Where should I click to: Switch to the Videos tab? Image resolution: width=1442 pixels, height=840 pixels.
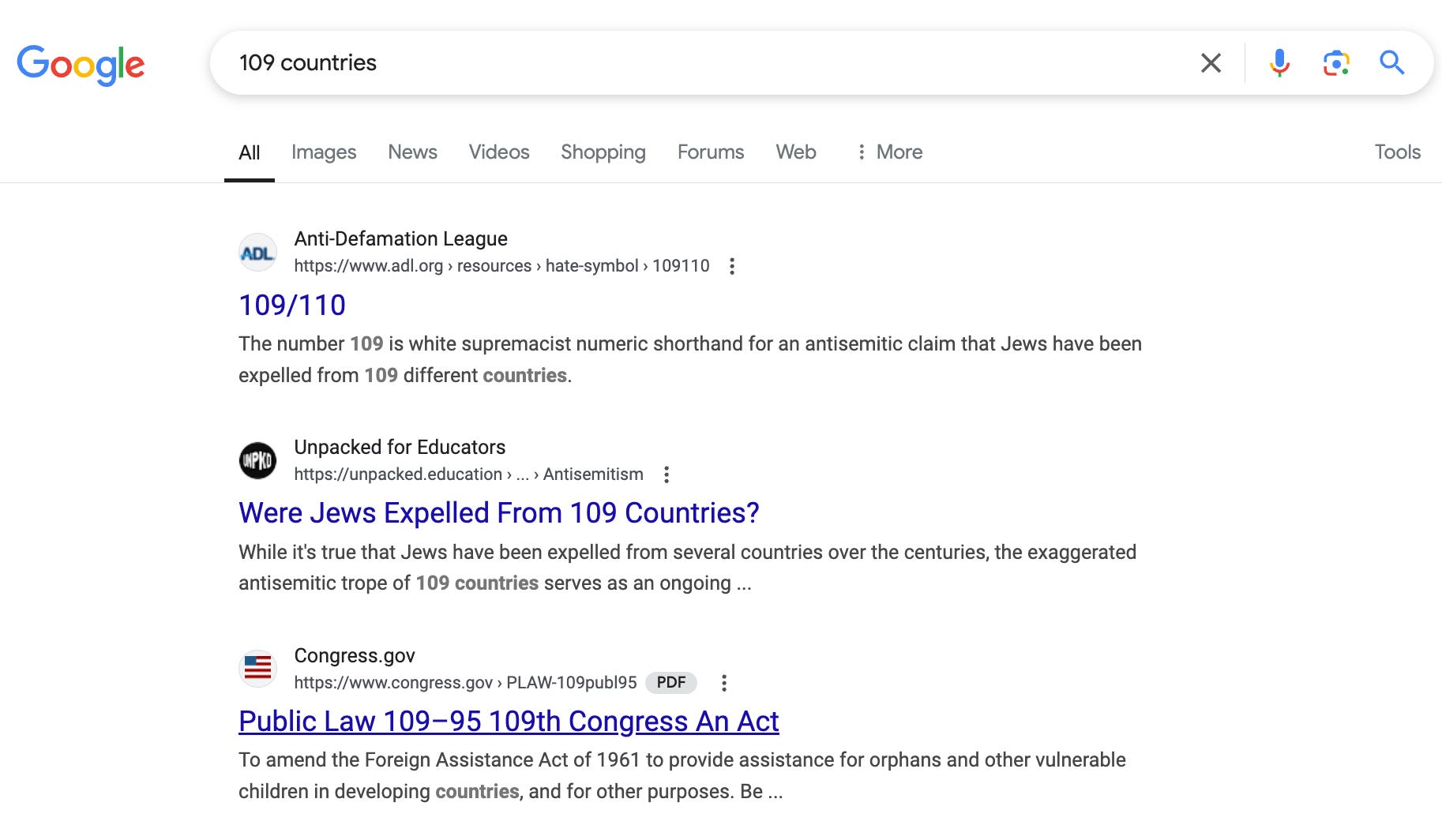pyautogui.click(x=499, y=152)
